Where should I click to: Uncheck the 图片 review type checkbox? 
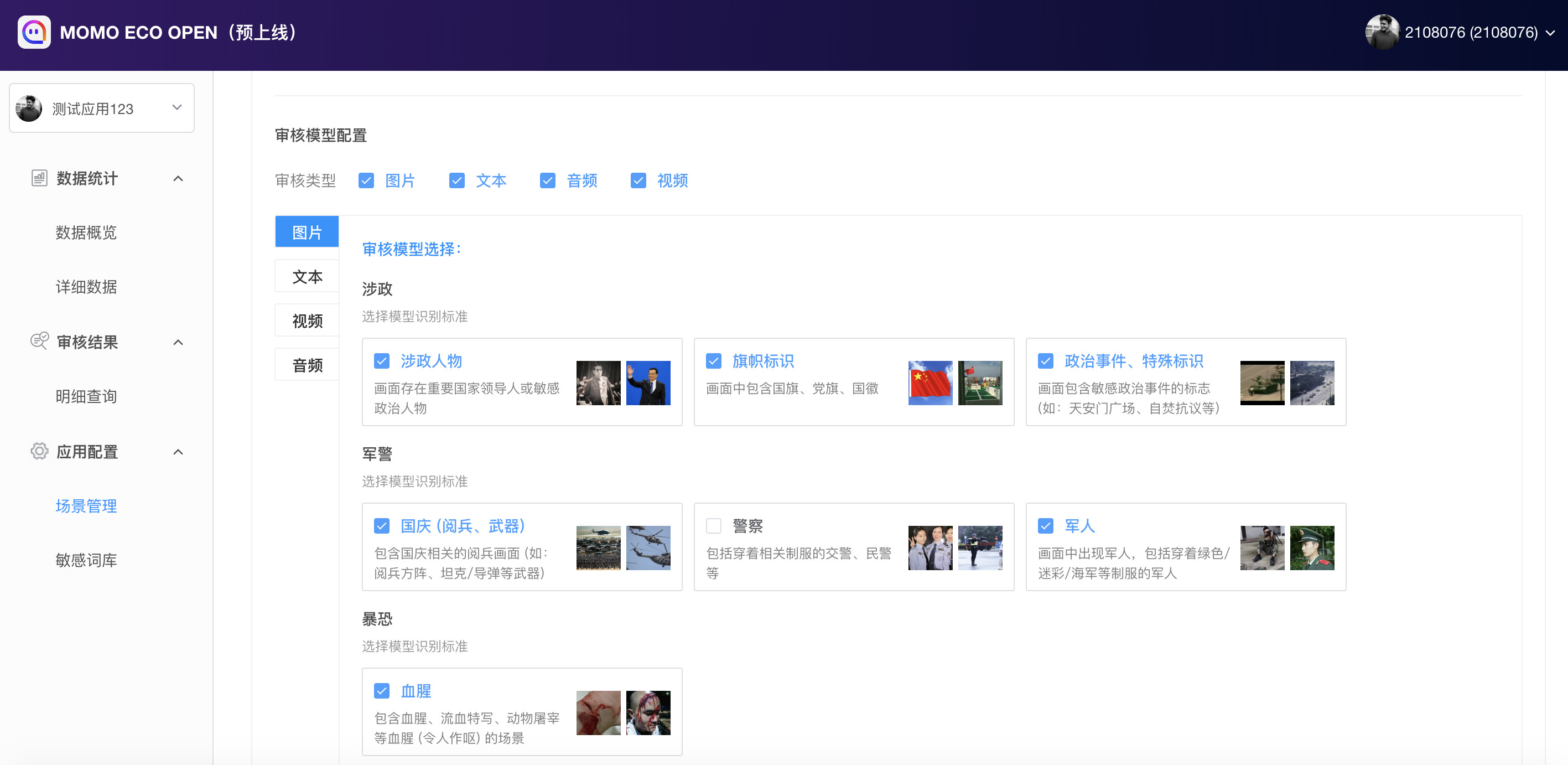pyautogui.click(x=366, y=181)
